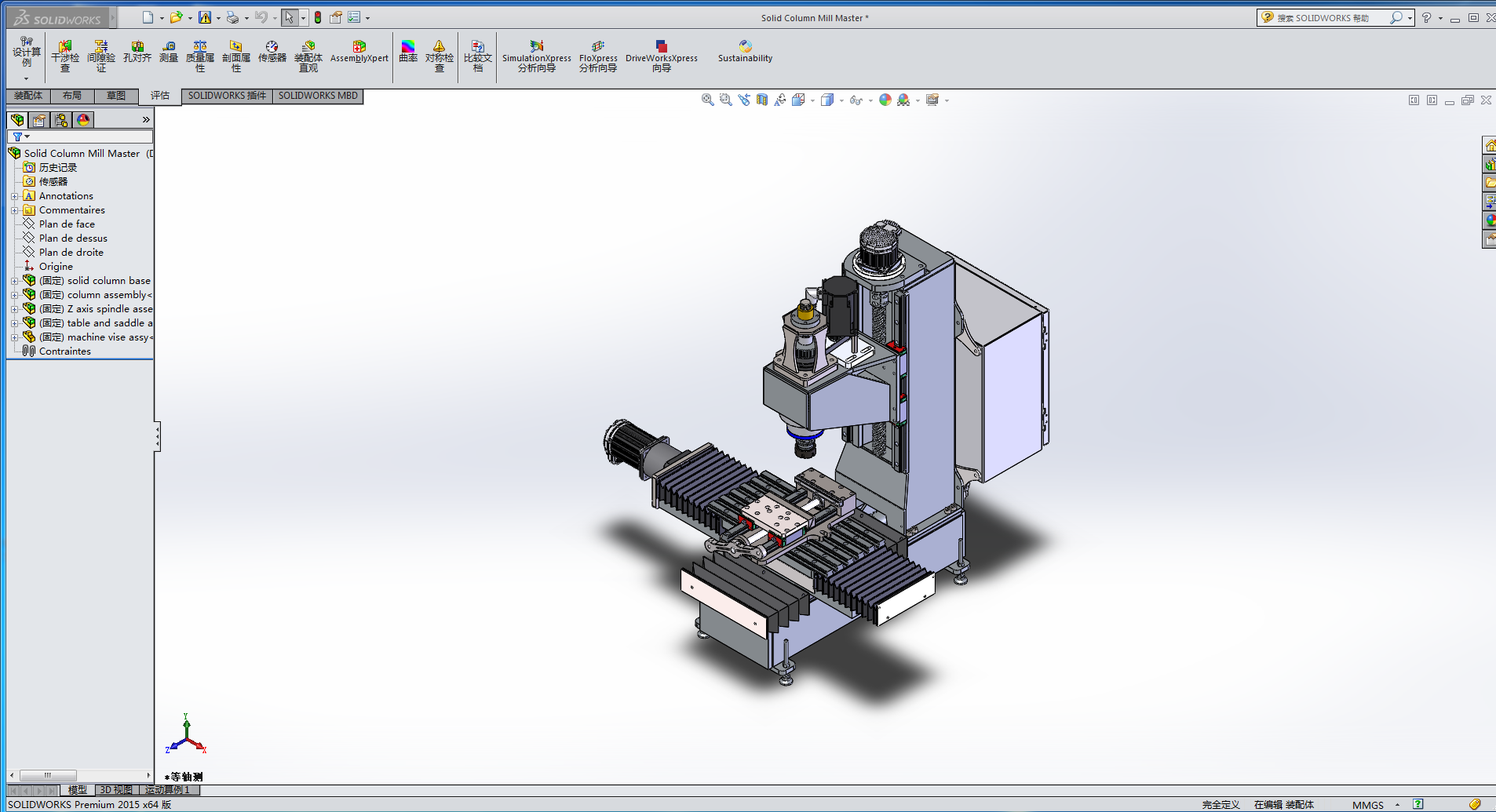Click the SOLIDWORKS help question mark button
1496x812 pixels.
[1426, 17]
